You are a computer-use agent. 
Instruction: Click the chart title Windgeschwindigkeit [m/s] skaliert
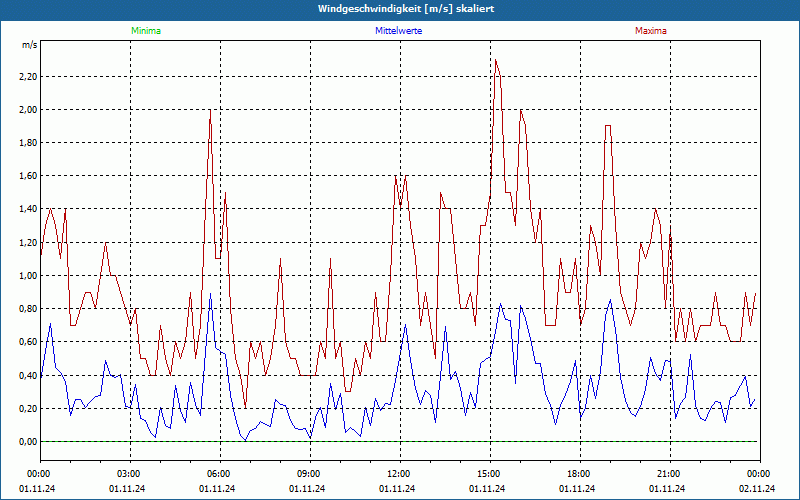(406, 9)
